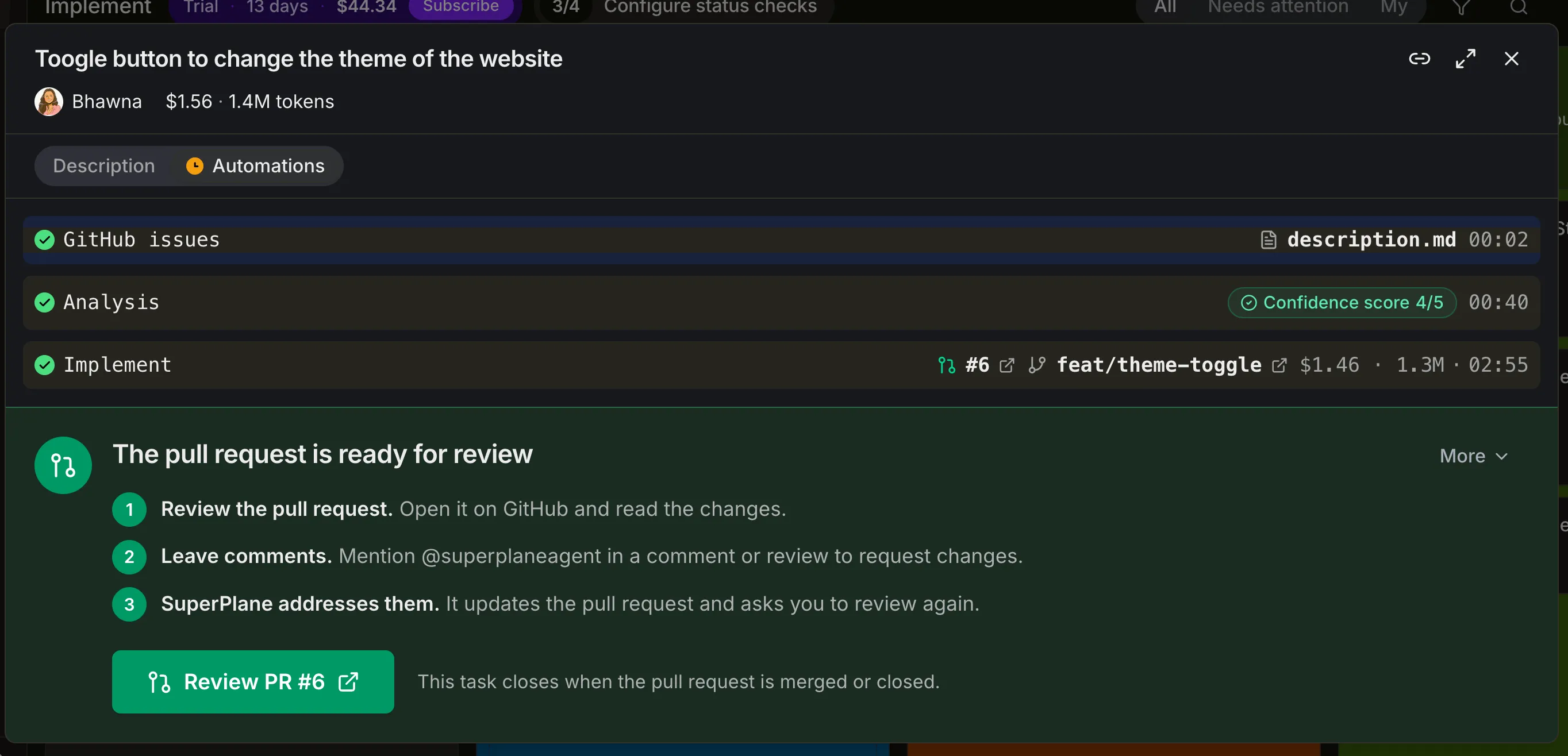This screenshot has width=1568, height=756.
Task: Click the Implement row label
Action: pyautogui.click(x=117, y=365)
